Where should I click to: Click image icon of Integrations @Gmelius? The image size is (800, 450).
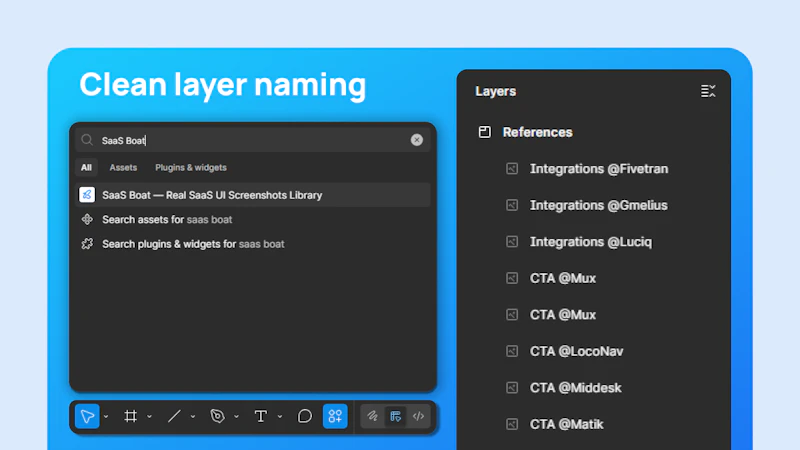click(x=512, y=205)
